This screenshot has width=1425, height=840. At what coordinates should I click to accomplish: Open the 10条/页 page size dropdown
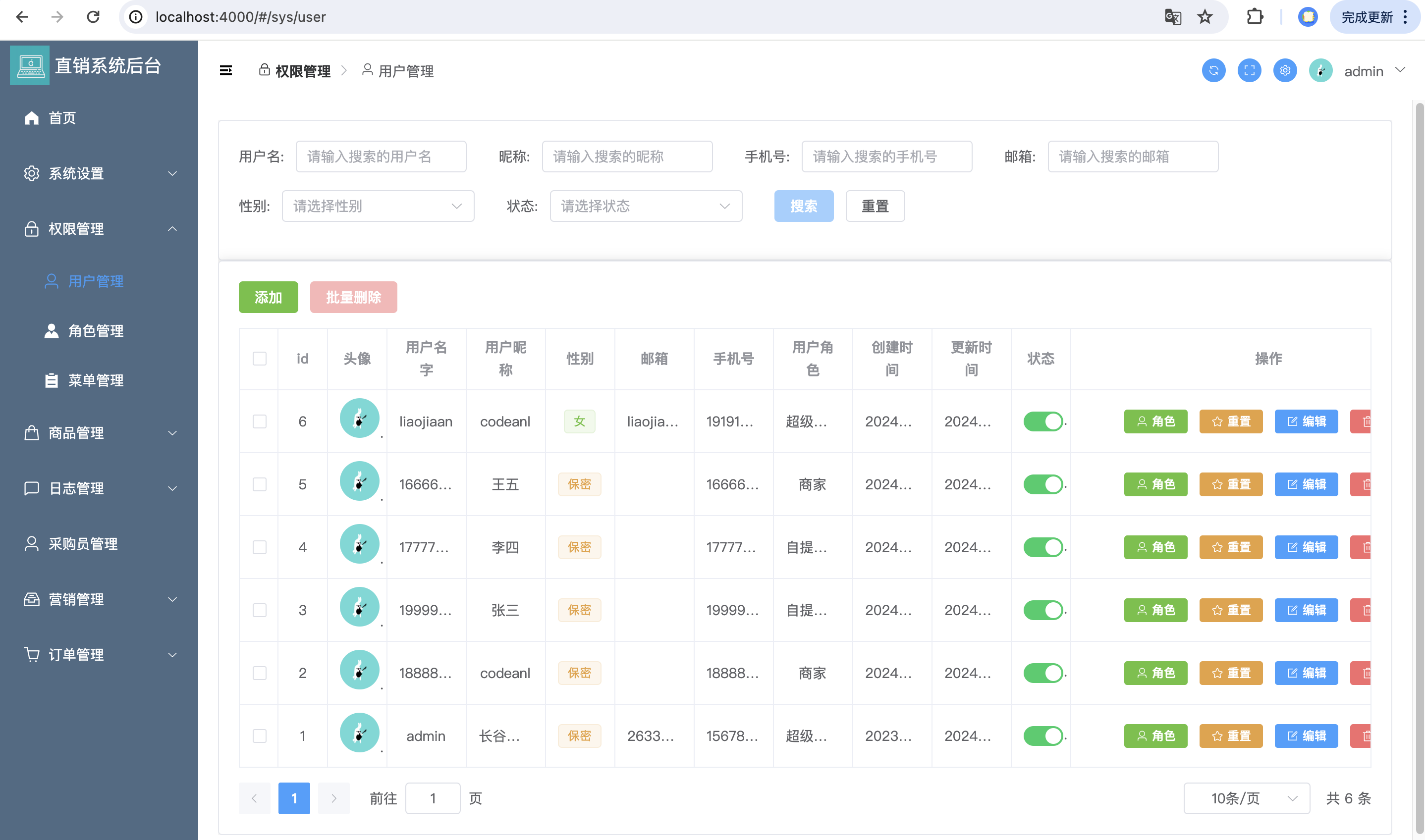click(x=1246, y=798)
